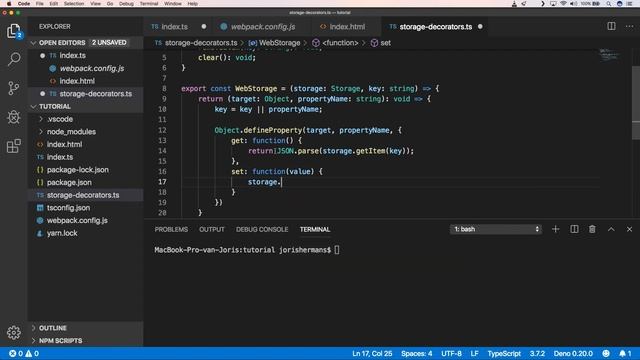
Task: Open webpack.config.js in Open Editors list
Action: [x=92, y=68]
